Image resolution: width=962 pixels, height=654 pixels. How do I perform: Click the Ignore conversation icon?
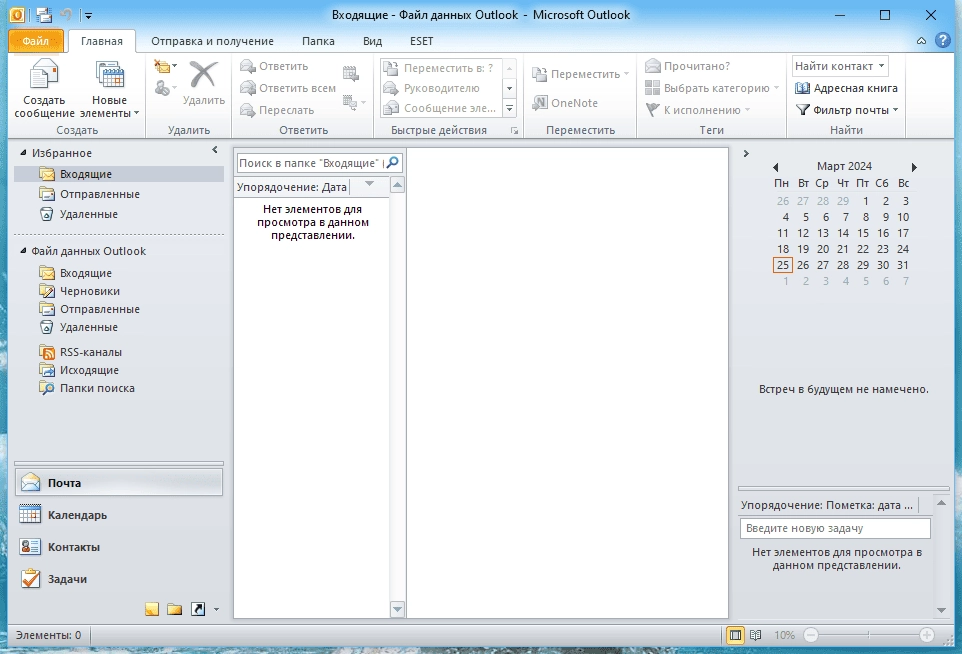coord(164,66)
